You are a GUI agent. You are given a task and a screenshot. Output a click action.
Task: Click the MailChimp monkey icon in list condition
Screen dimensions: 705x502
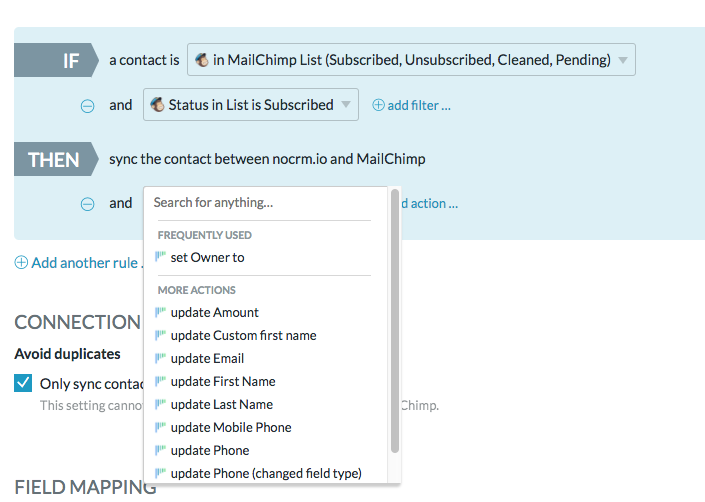pos(201,59)
